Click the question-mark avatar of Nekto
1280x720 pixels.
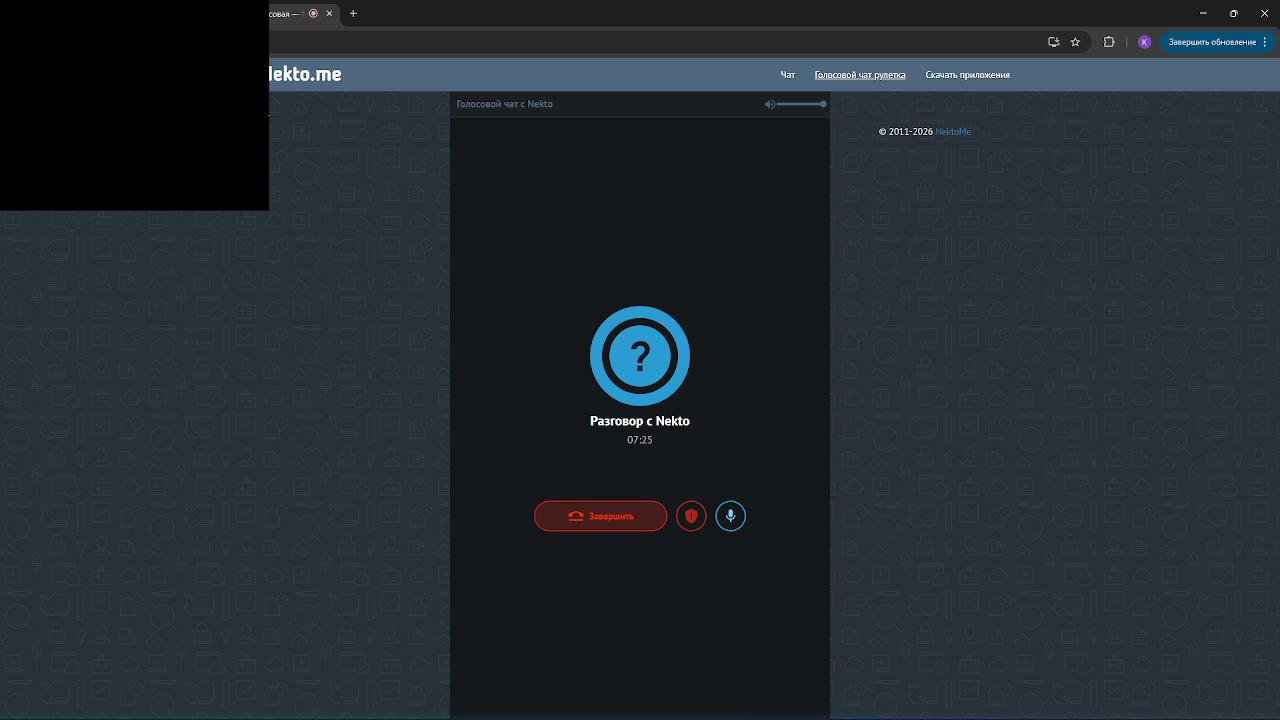click(640, 356)
